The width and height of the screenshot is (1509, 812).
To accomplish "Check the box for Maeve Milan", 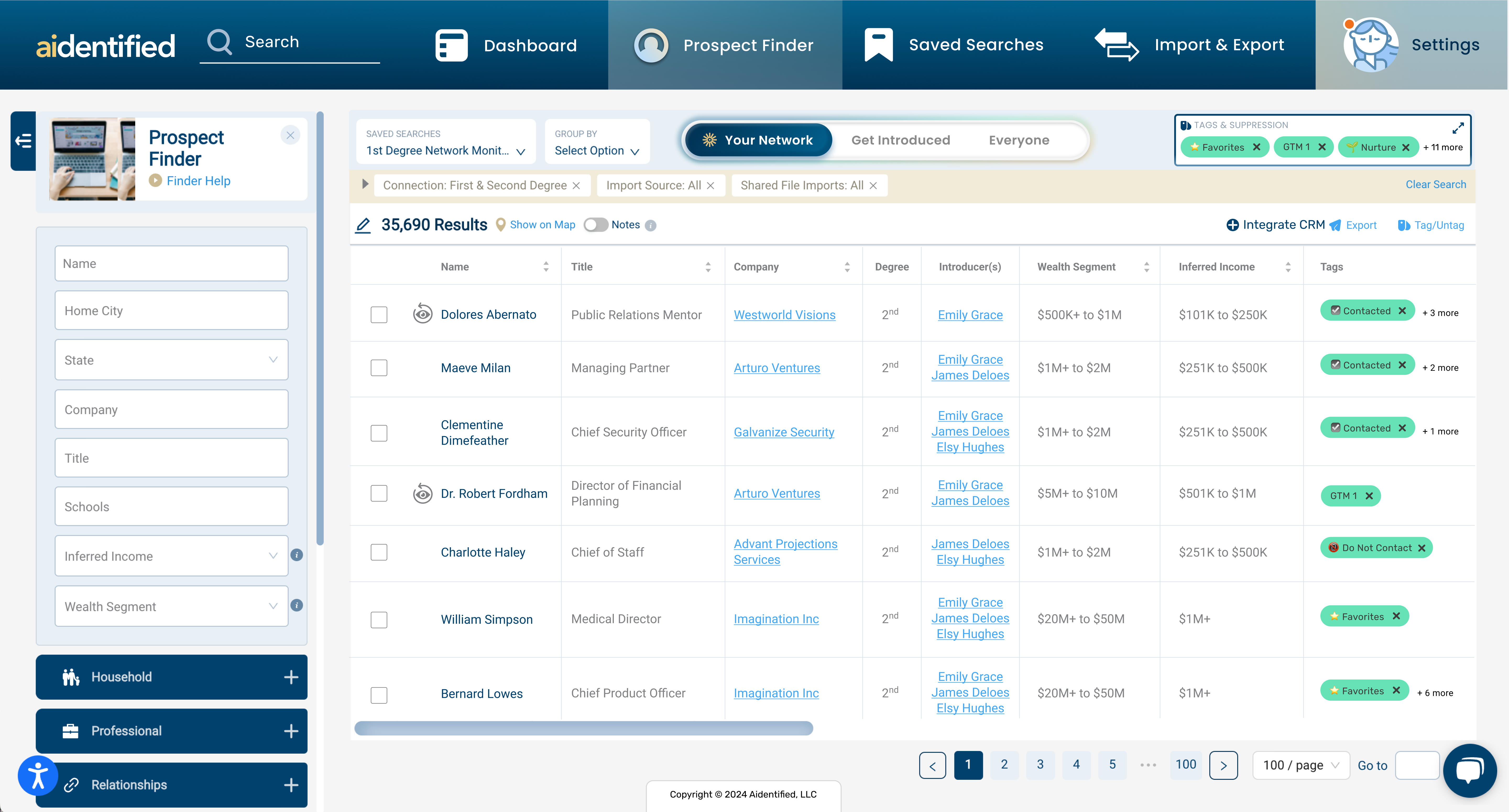I will click(x=379, y=368).
